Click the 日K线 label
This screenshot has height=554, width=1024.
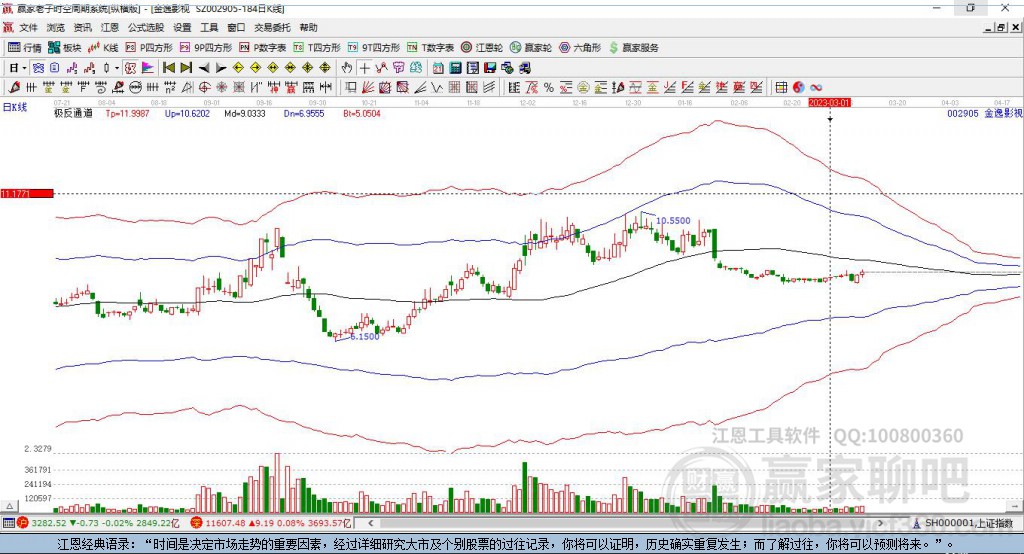[14, 107]
